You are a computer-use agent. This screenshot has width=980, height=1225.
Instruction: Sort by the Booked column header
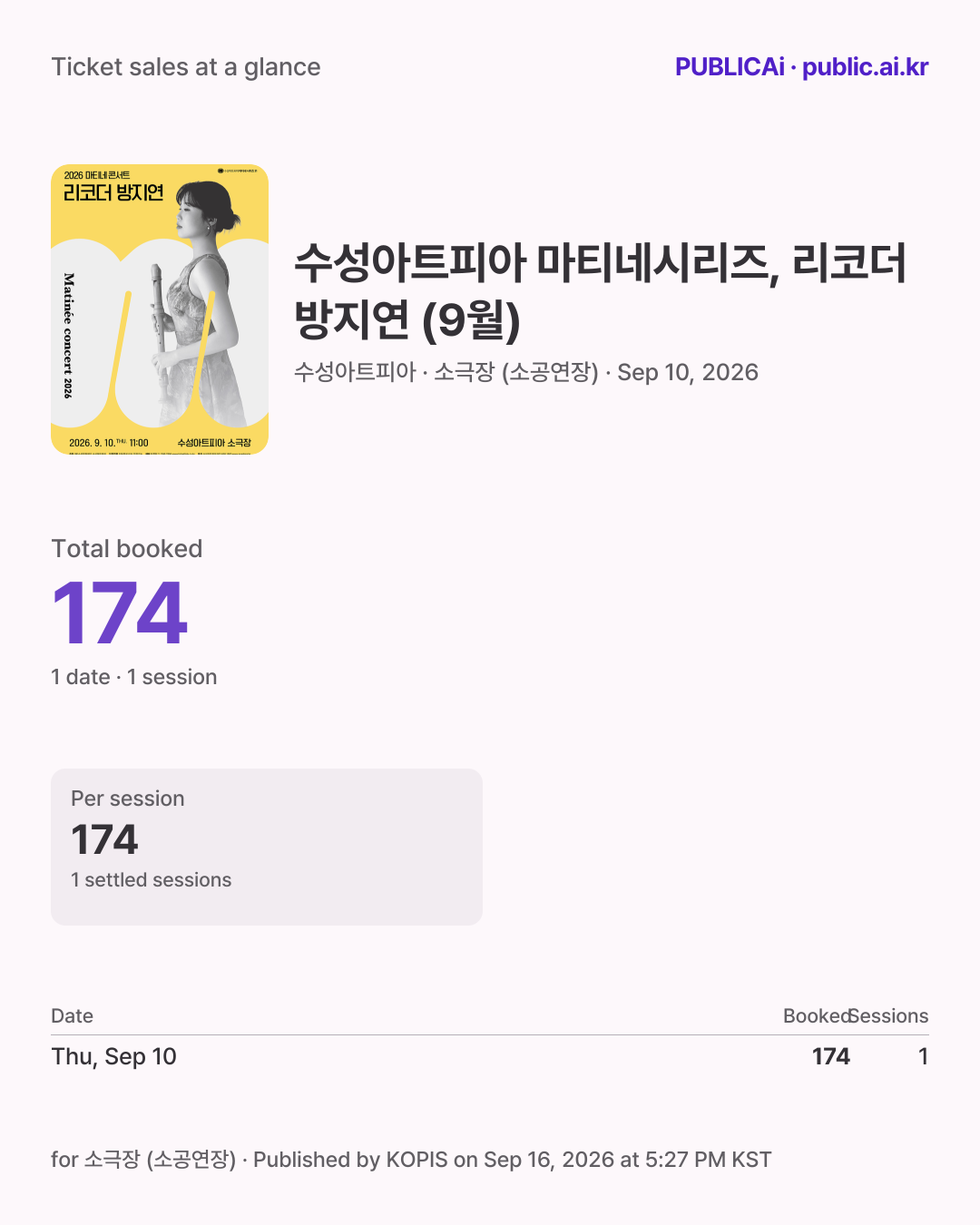[816, 1016]
